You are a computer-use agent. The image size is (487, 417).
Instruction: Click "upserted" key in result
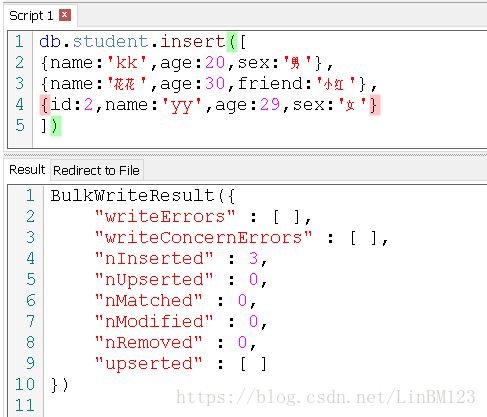(x=149, y=364)
